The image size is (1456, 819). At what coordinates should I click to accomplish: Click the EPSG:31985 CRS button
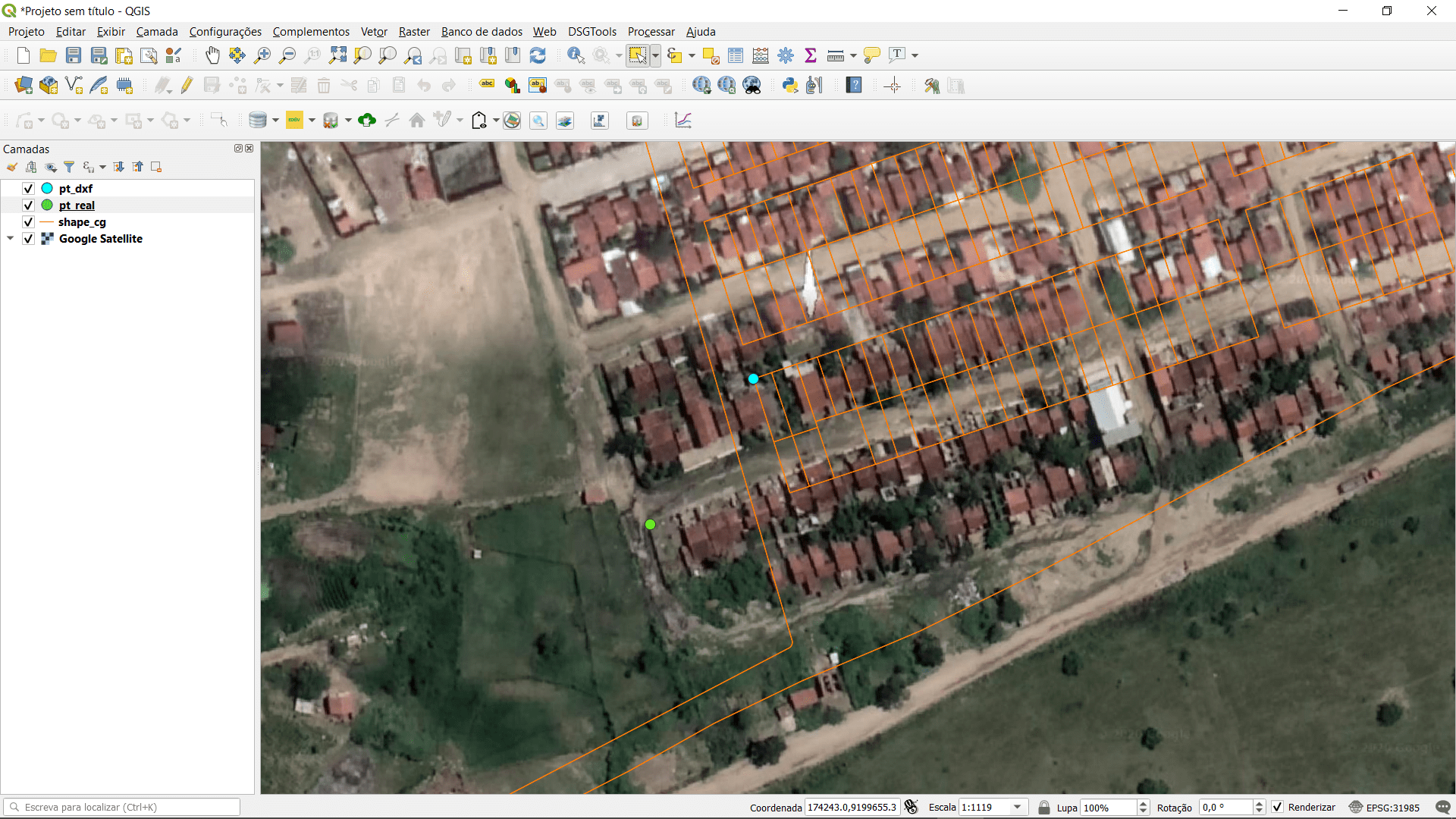click(x=1385, y=807)
